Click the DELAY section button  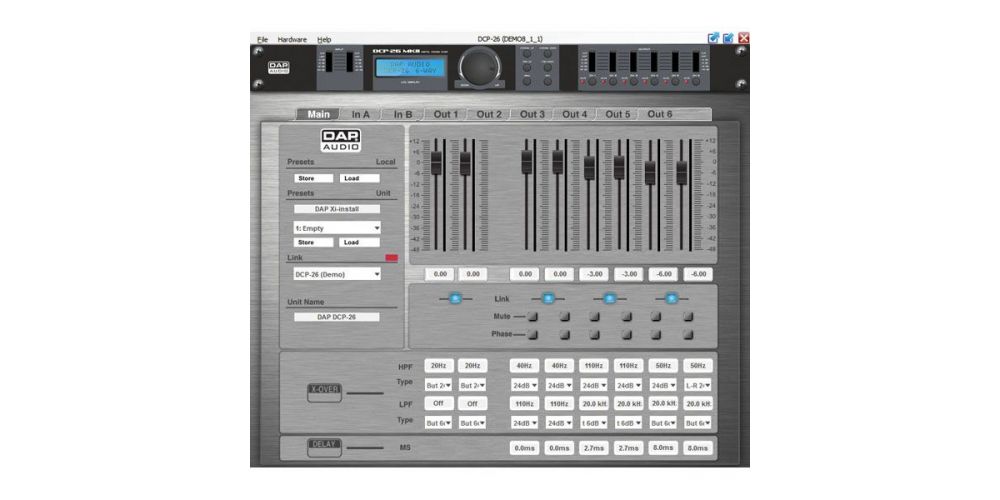(x=325, y=448)
